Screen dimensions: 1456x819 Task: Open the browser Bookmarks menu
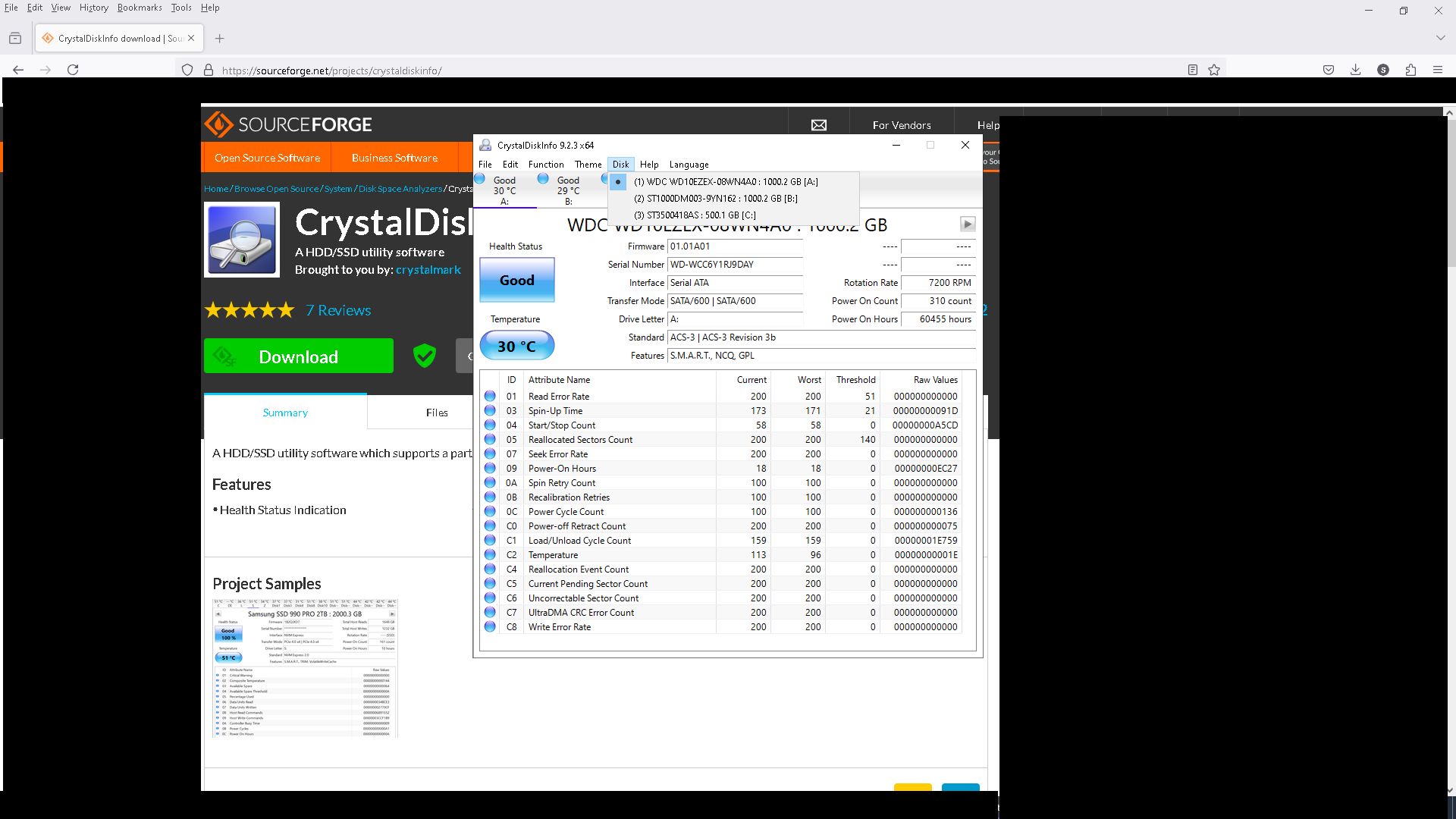point(140,8)
